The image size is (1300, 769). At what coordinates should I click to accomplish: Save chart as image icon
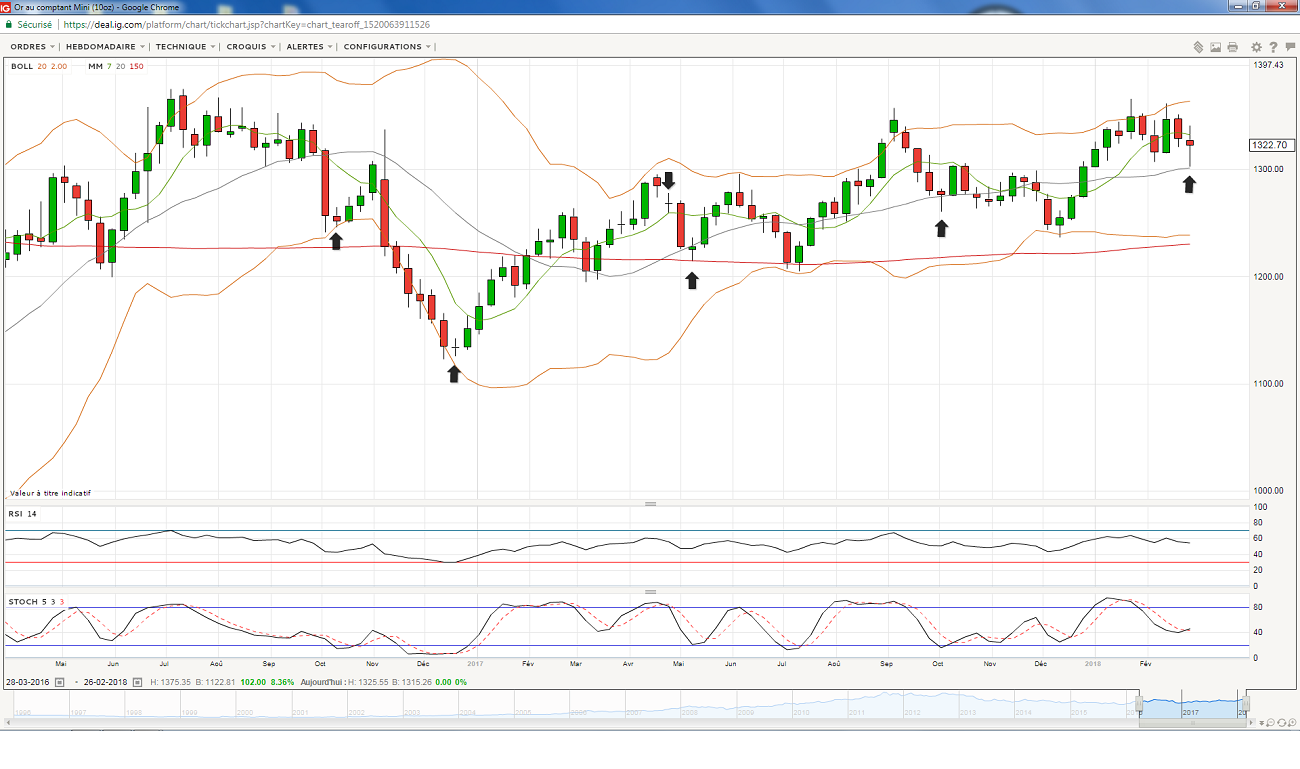click(1215, 47)
